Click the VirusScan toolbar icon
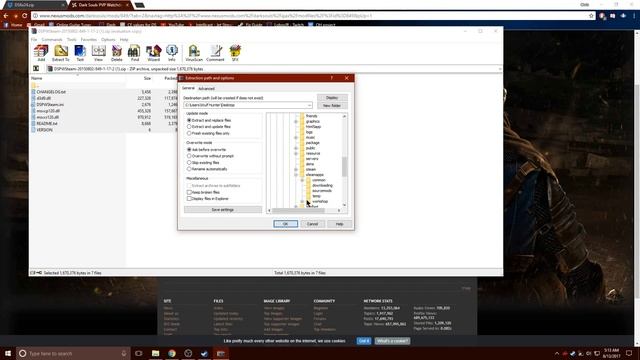Image resolution: width=640 pixels, height=360 pixels. [194, 53]
